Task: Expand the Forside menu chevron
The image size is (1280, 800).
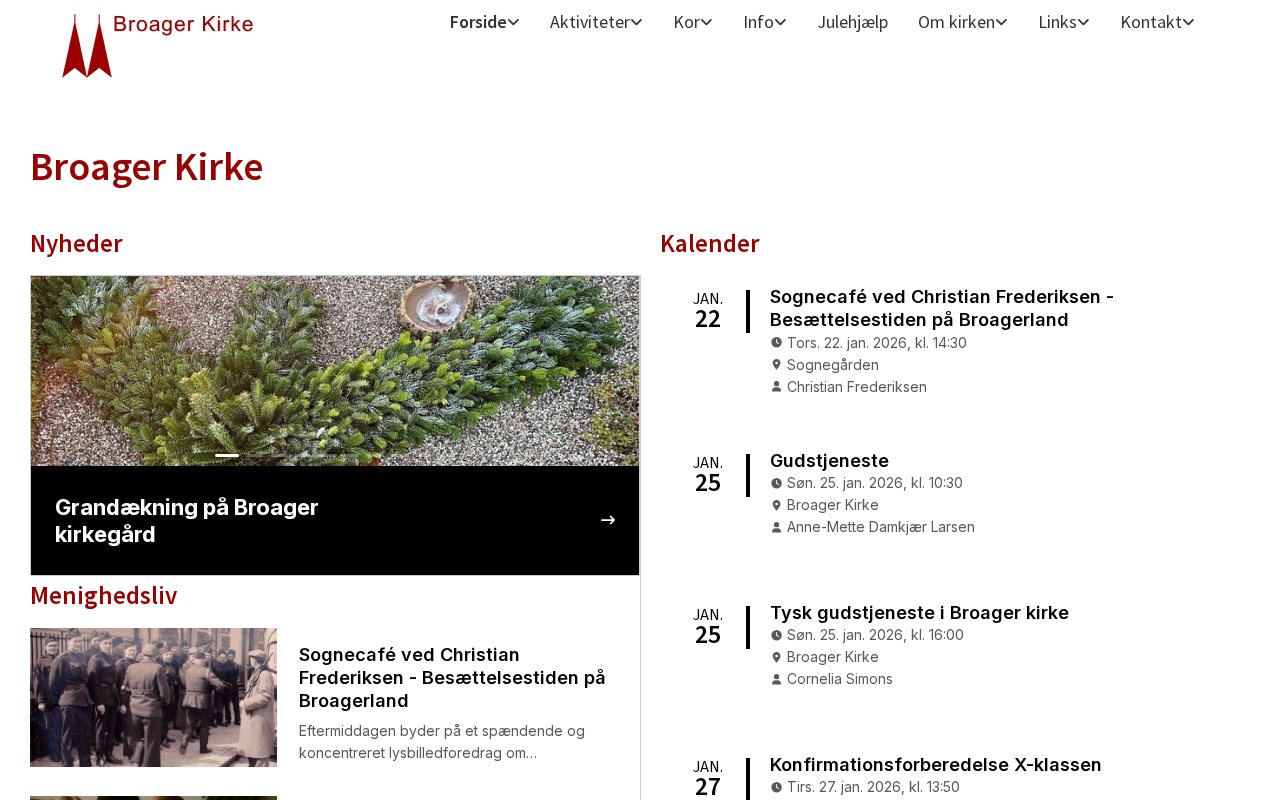Action: (513, 22)
